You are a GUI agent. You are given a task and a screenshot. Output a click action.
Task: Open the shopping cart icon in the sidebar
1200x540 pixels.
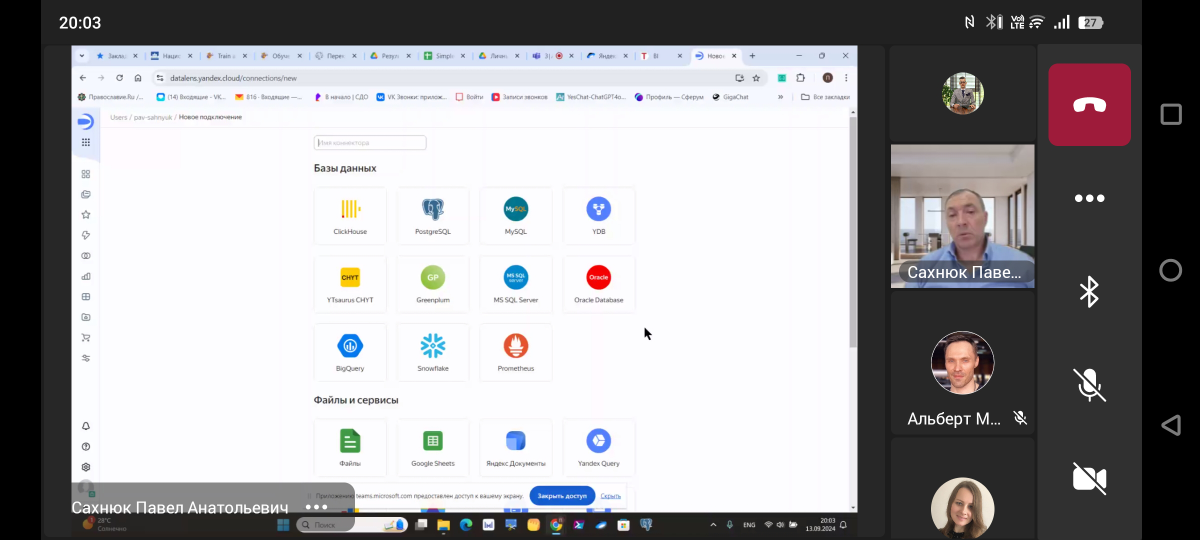[86, 337]
